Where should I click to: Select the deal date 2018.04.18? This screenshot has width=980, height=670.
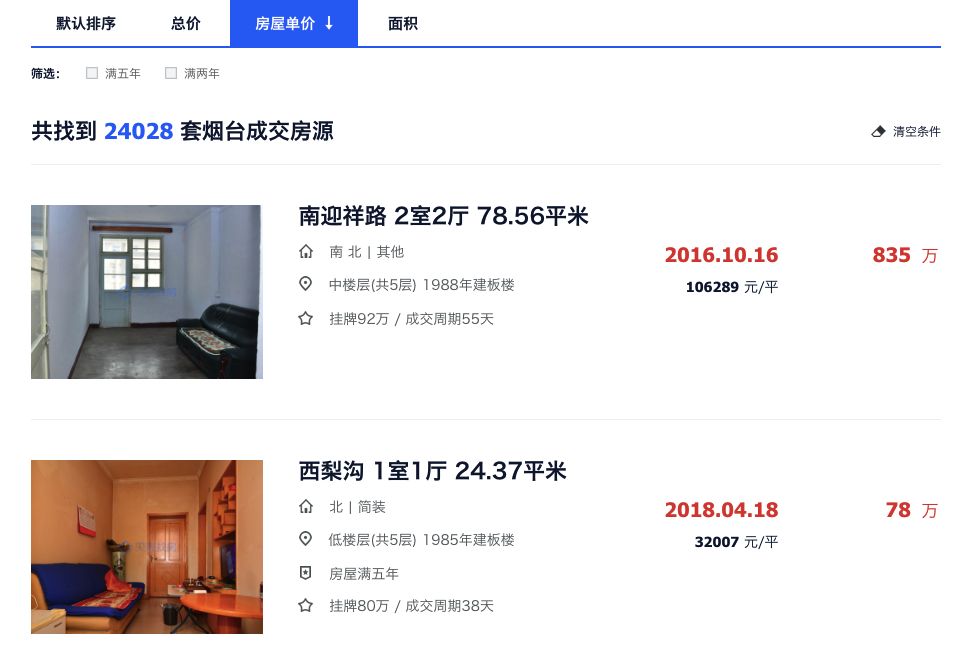(721, 510)
